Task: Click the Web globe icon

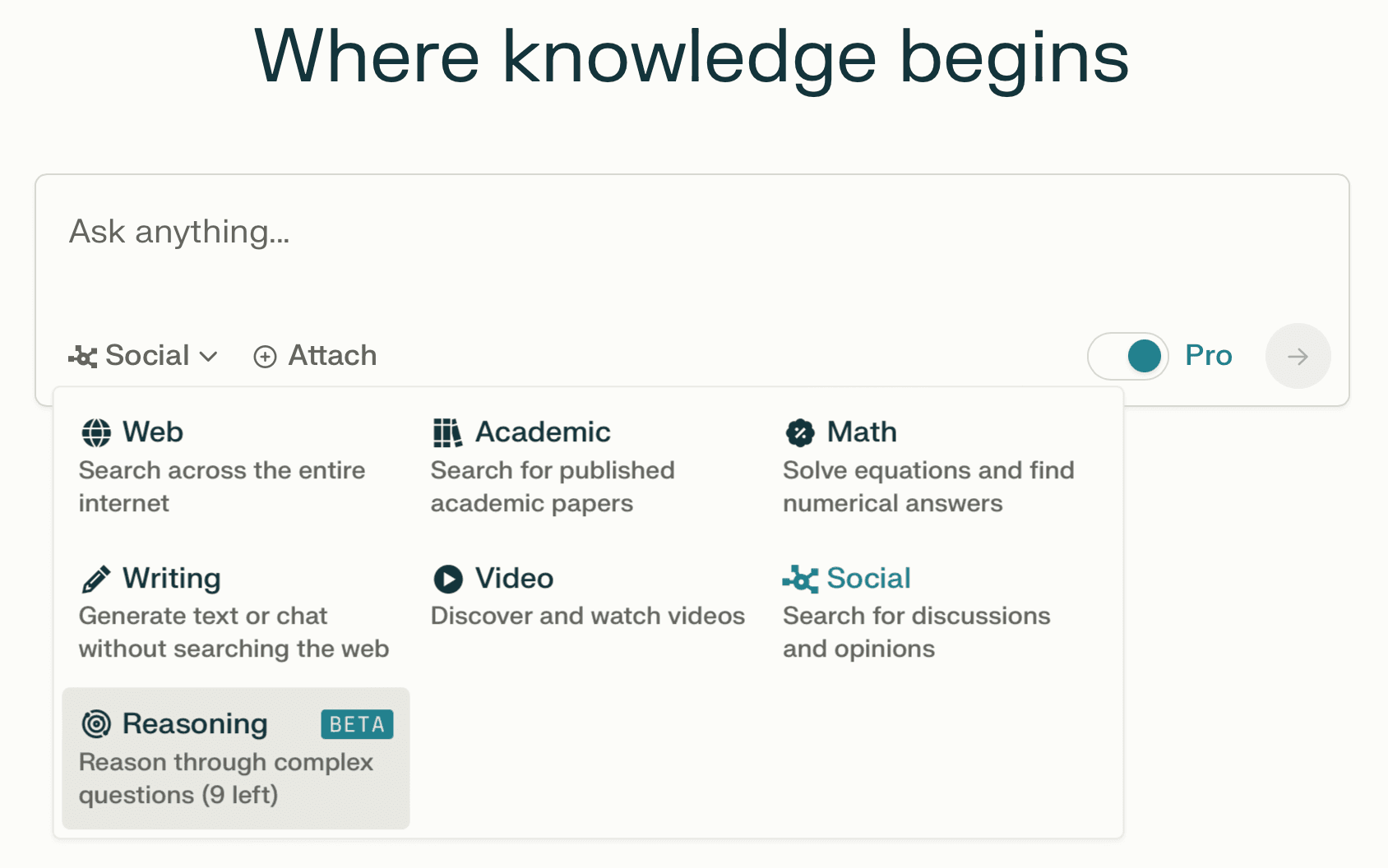Action: click(x=96, y=432)
